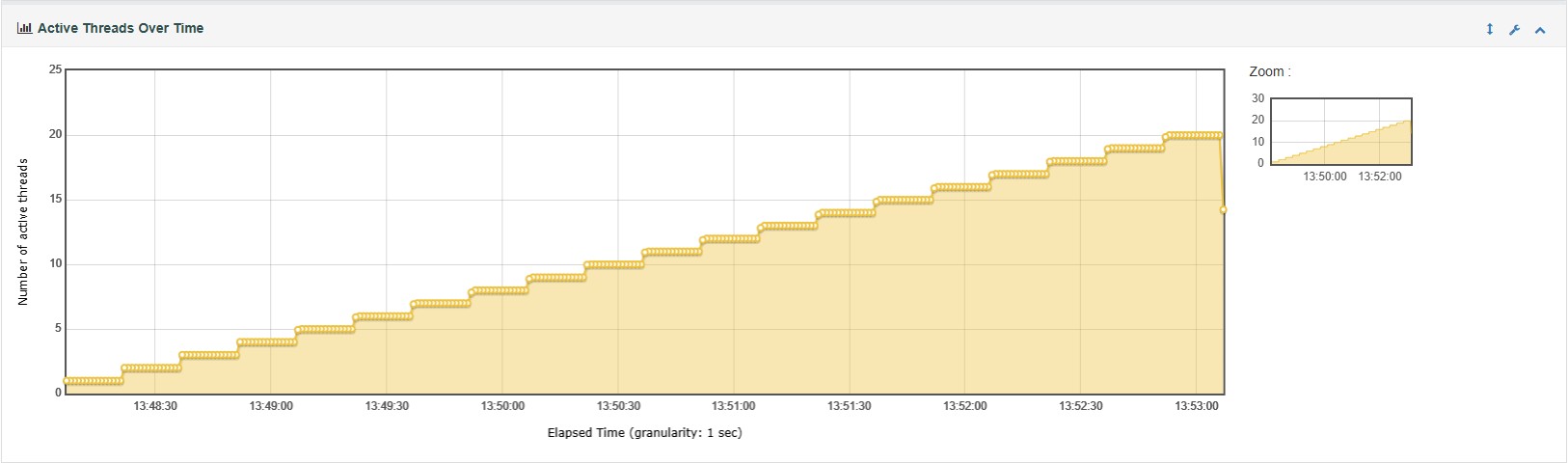Image resolution: width=1568 pixels, height=463 pixels.
Task: Click the plateau at 5 active threads
Action: pyautogui.click(x=325, y=329)
